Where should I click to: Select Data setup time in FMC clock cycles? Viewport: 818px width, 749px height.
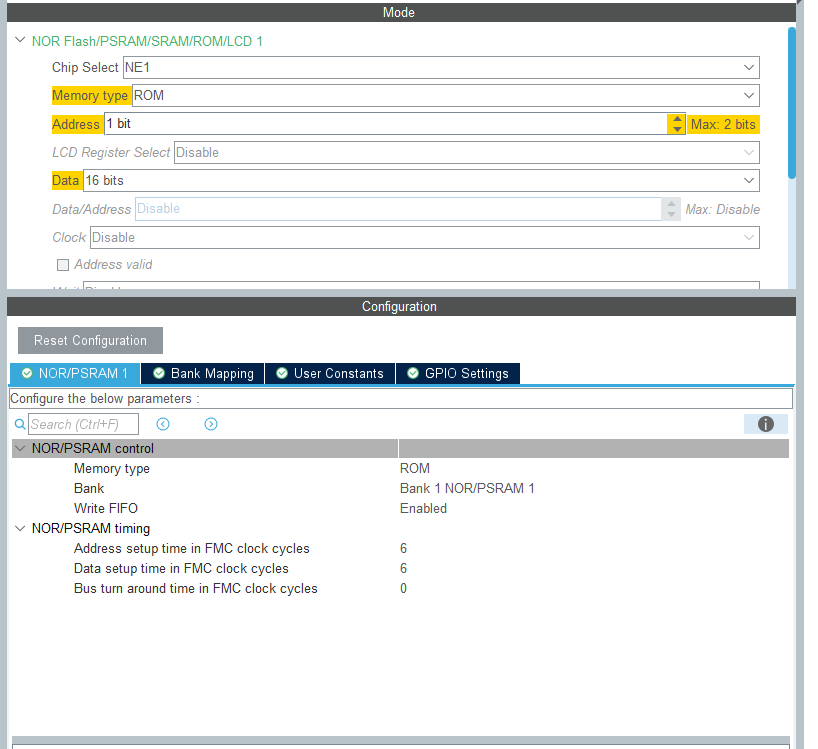point(400,568)
